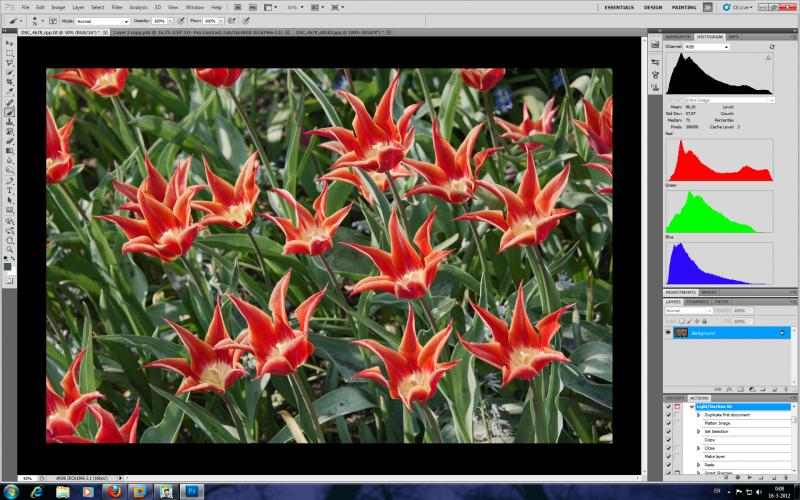Toggle check for Set Selection step
This screenshot has height=500, width=800.
click(x=668, y=432)
